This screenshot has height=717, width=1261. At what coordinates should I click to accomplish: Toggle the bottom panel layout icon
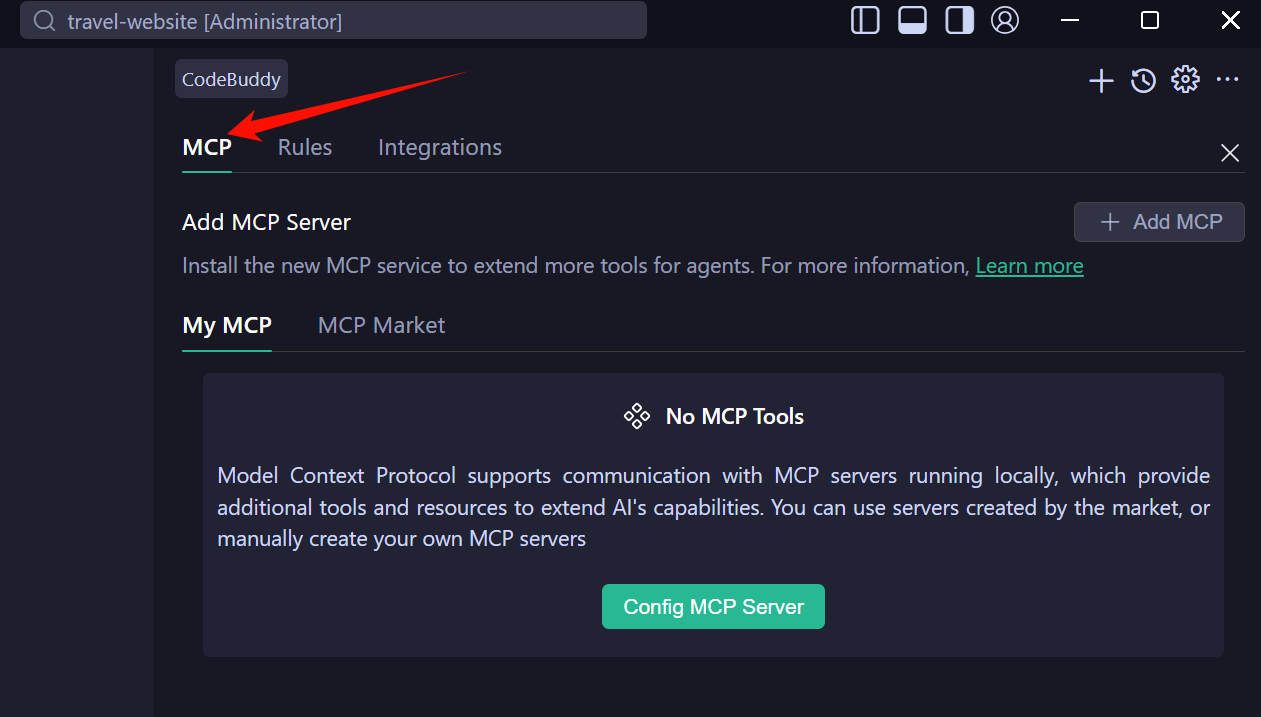912,20
